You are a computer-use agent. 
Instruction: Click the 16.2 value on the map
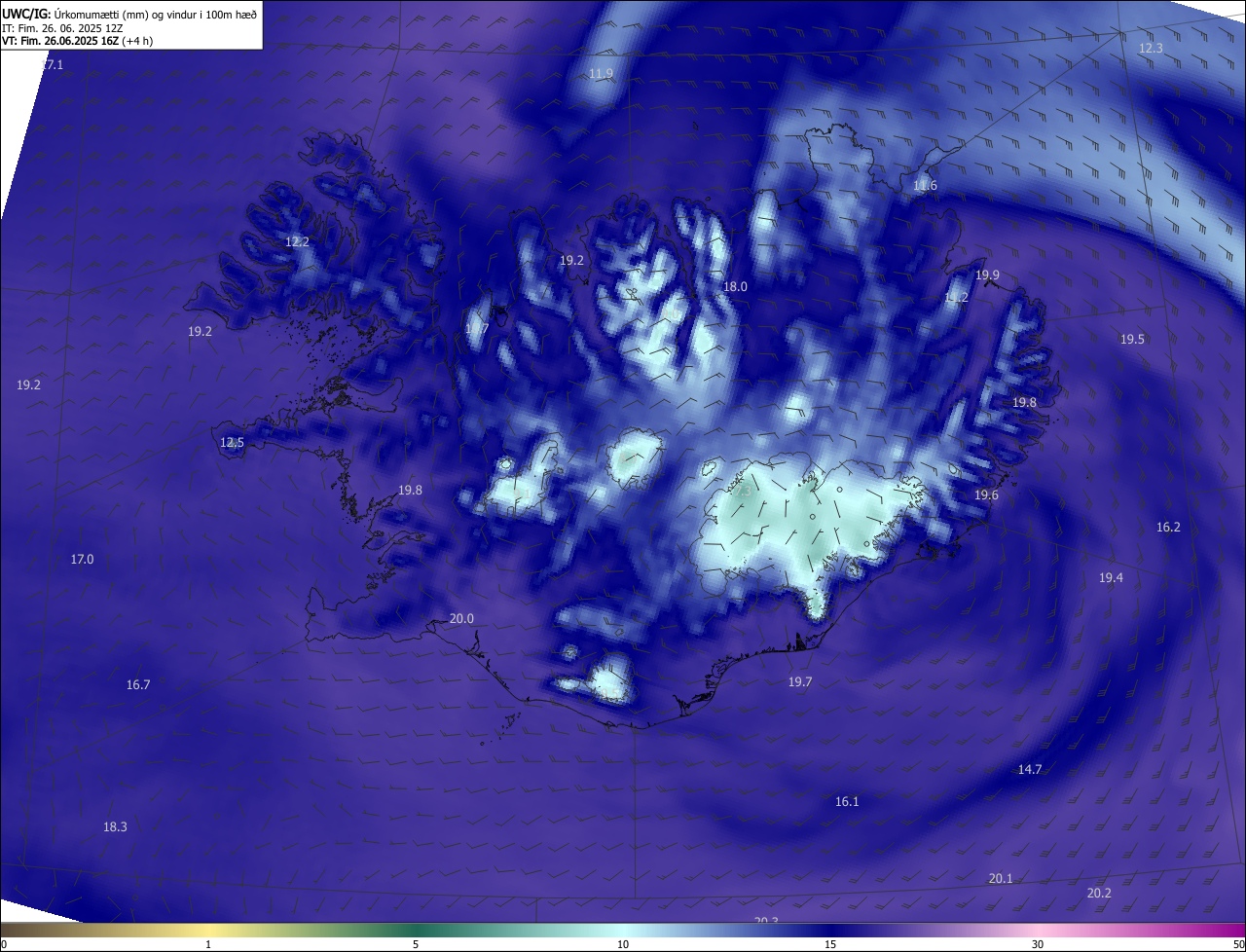pyautogui.click(x=1168, y=527)
